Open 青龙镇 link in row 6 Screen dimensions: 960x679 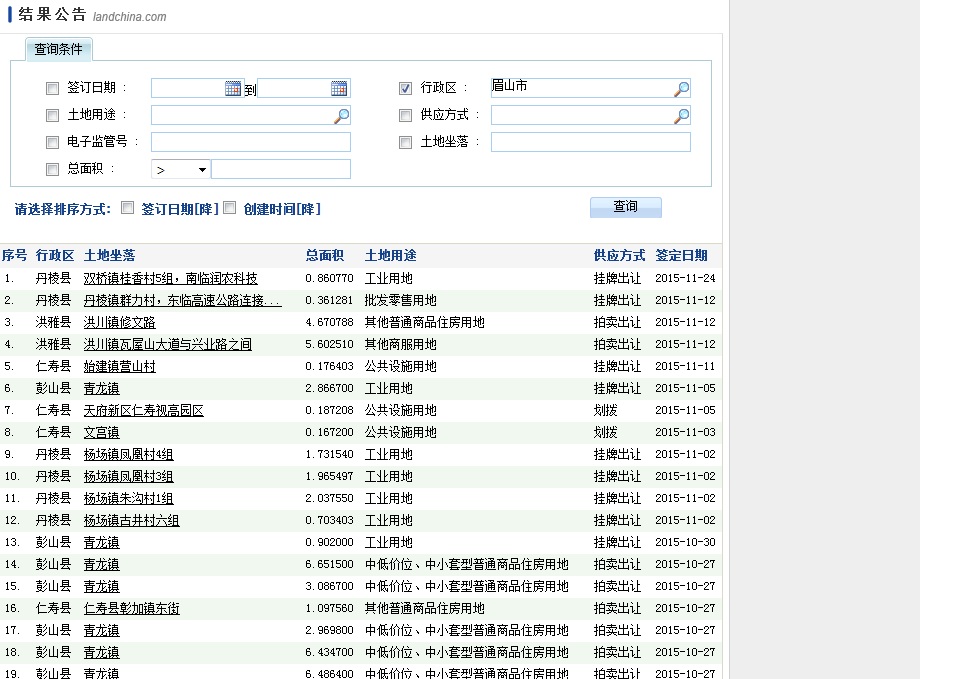[101, 389]
